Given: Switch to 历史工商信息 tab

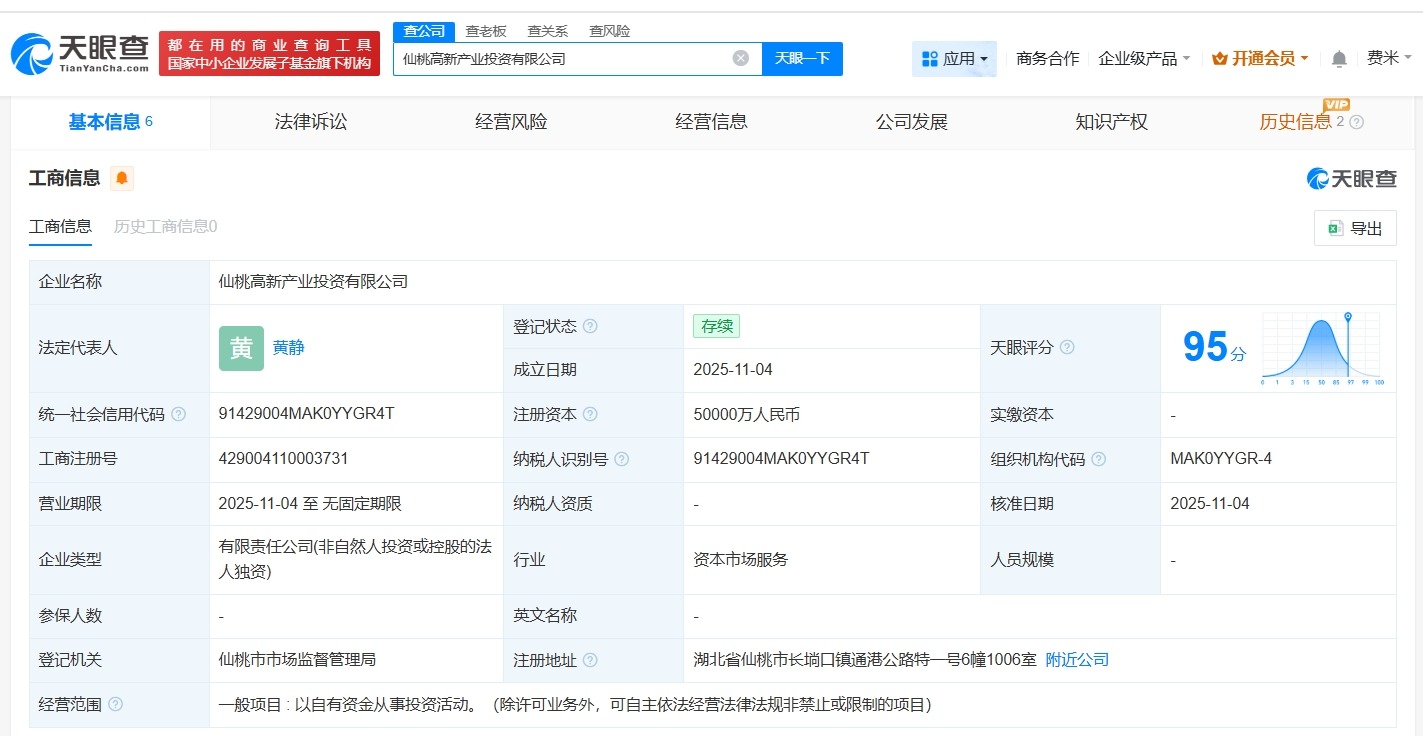Looking at the screenshot, I should coord(163,226).
